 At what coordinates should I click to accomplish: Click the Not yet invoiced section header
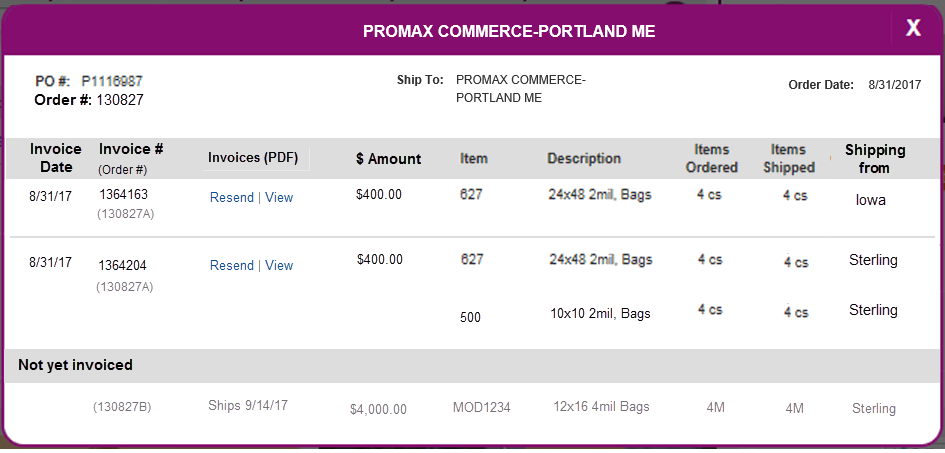click(x=75, y=365)
